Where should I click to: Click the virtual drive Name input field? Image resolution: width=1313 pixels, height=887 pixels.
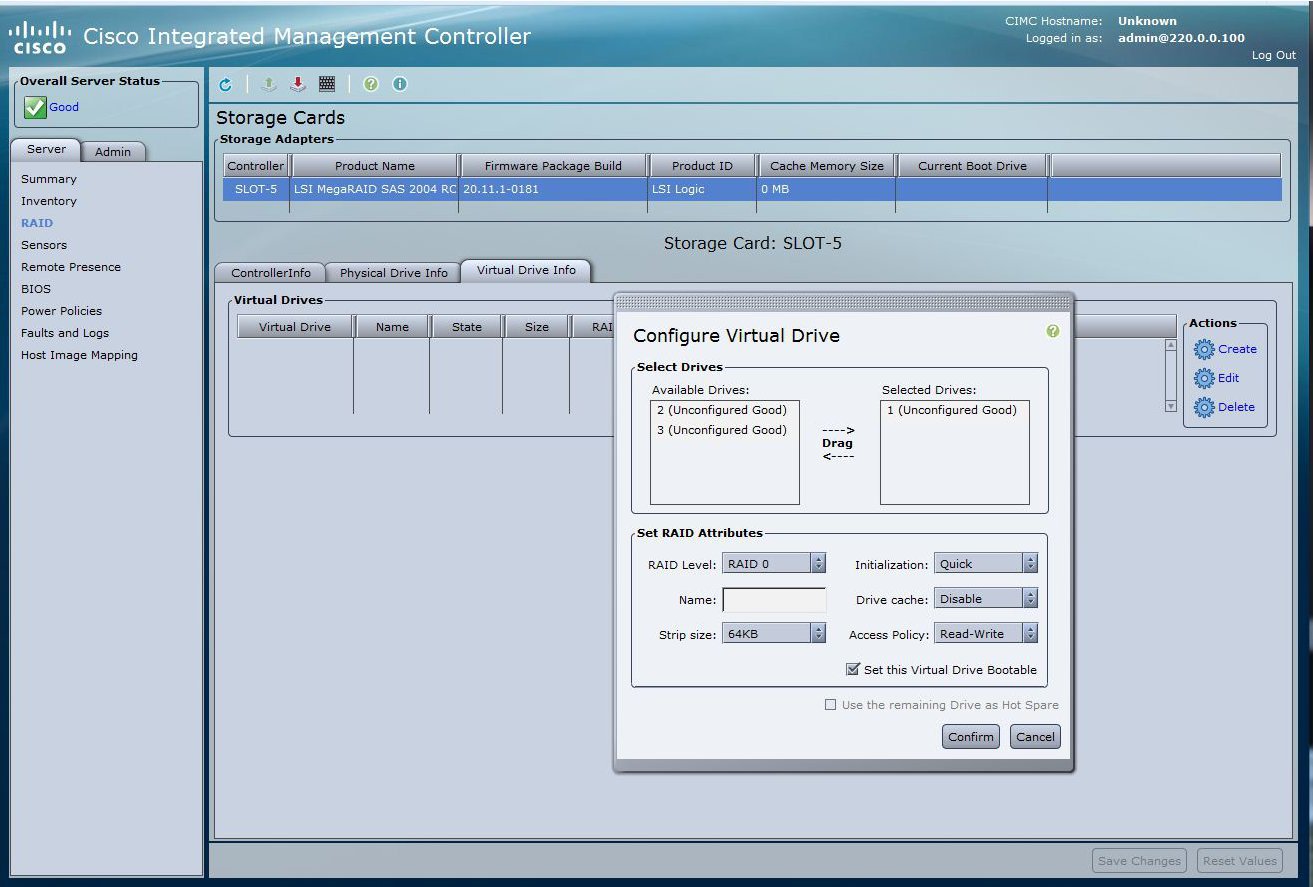(774, 599)
